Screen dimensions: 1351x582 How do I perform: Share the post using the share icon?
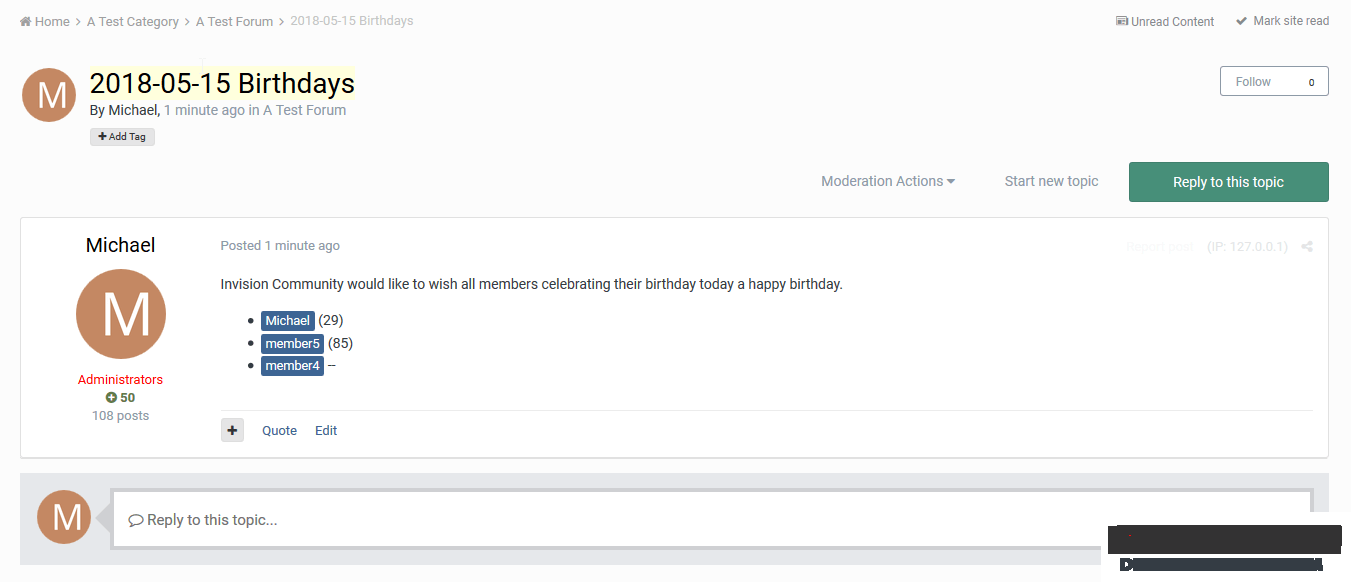(1307, 246)
